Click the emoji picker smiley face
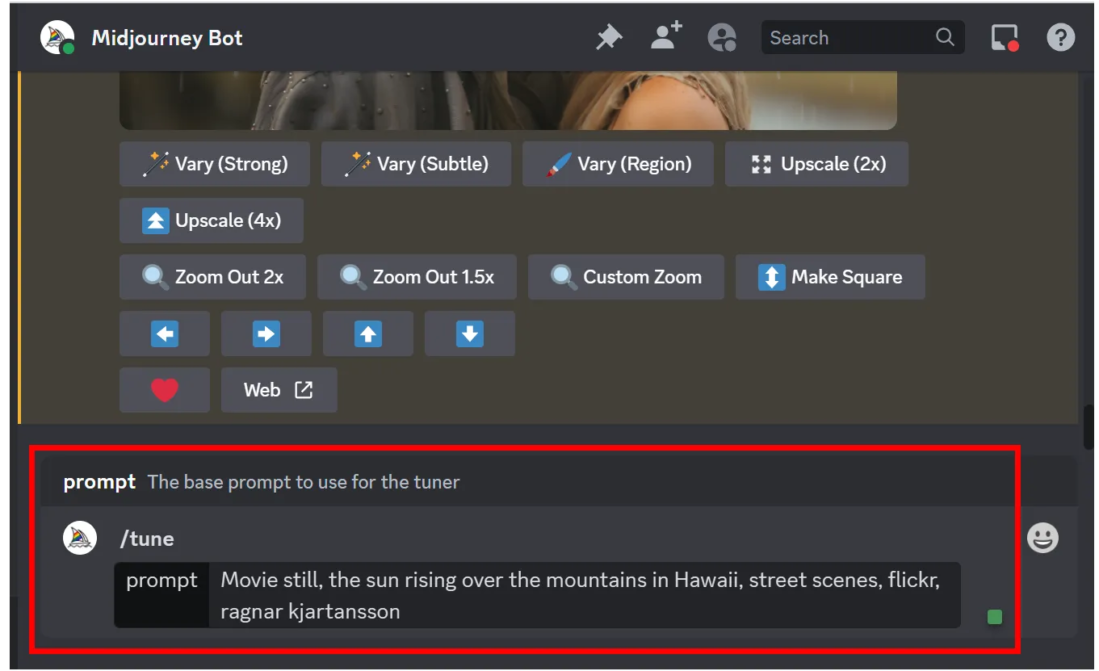 (x=1042, y=538)
